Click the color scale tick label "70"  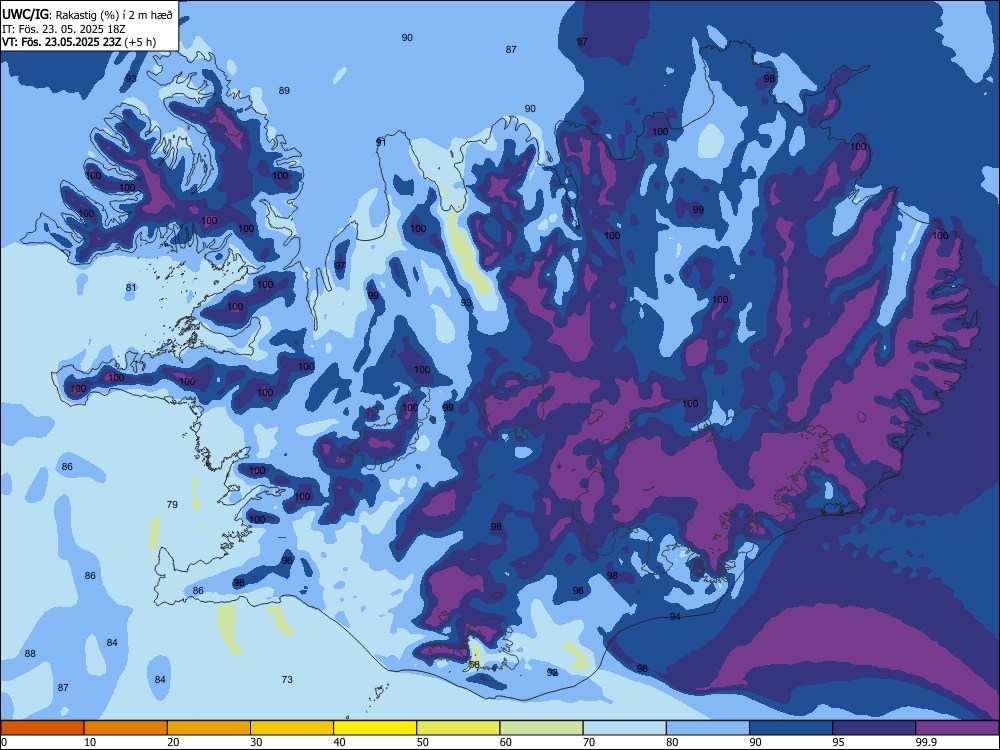click(589, 742)
